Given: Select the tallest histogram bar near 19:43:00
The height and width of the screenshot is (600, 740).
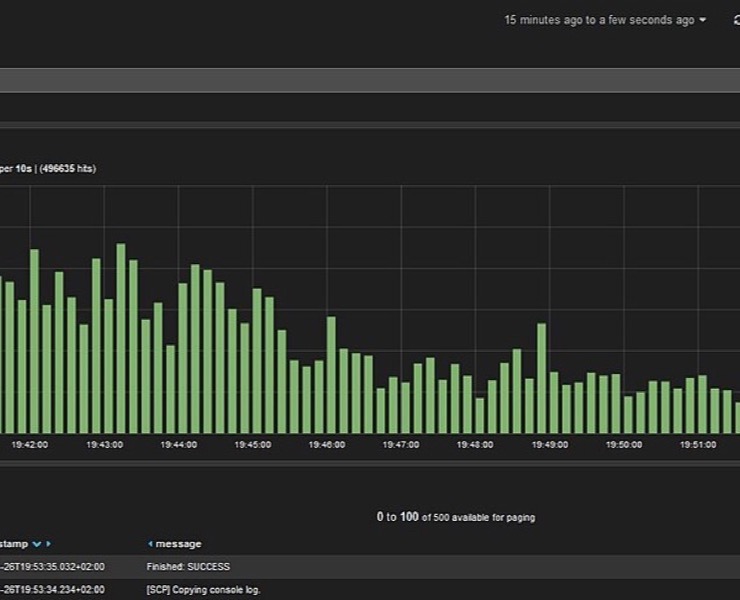Looking at the screenshot, I should click(x=121, y=338).
